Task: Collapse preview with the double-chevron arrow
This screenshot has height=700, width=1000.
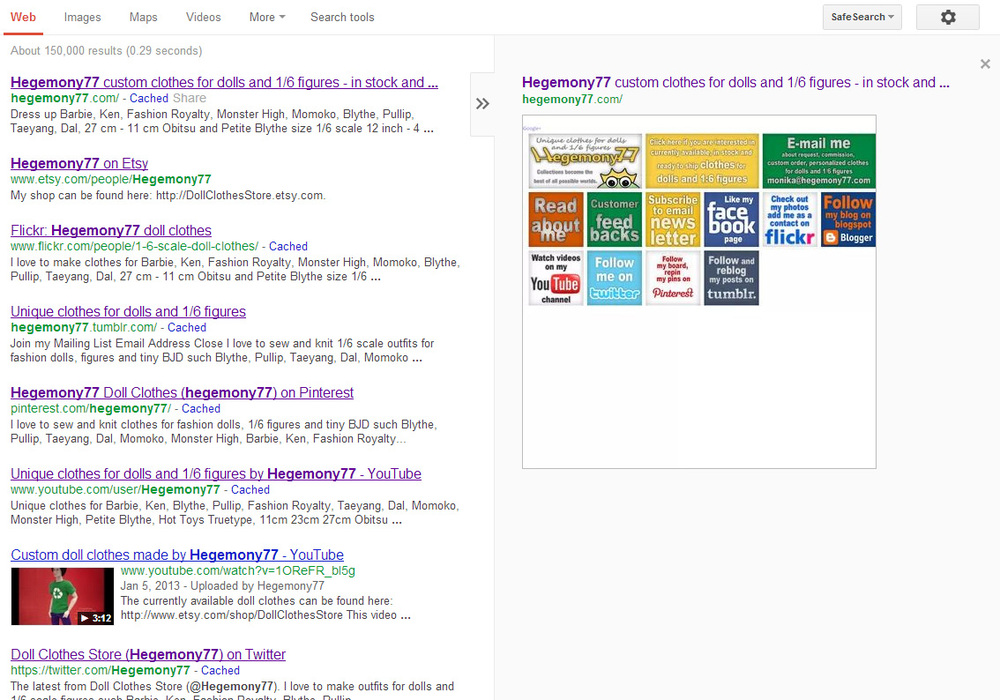Action: [x=482, y=104]
